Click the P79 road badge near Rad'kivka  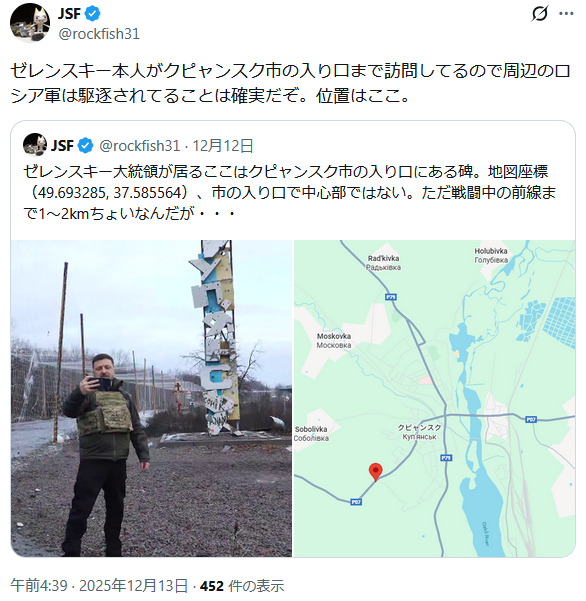(391, 297)
